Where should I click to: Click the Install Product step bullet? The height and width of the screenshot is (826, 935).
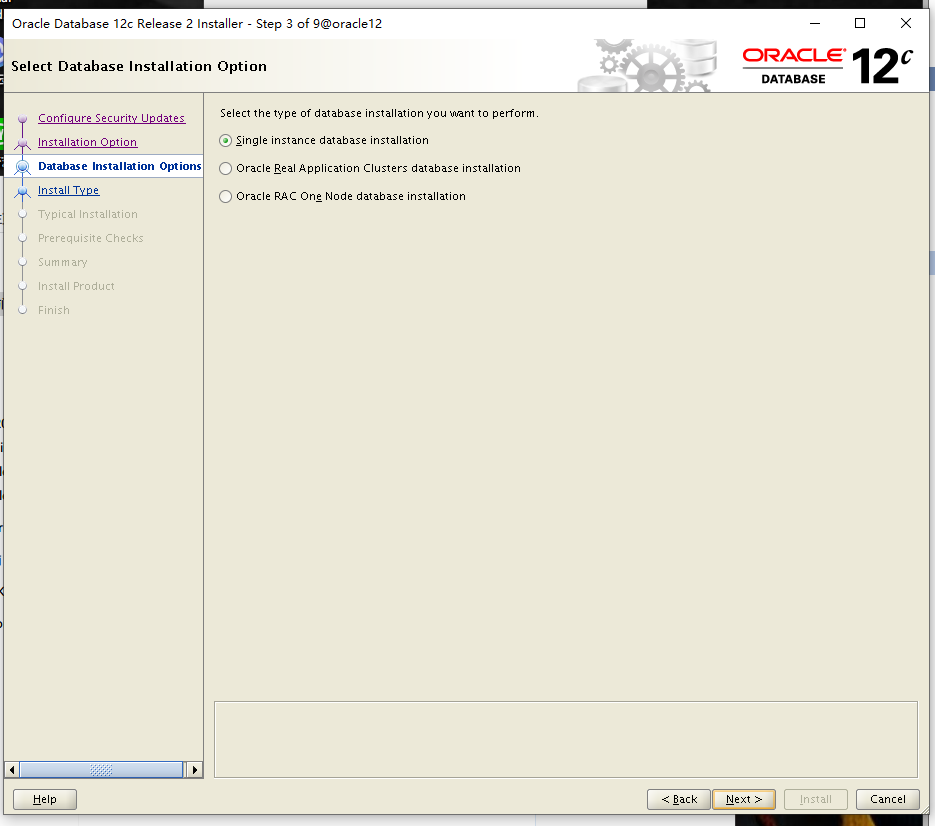(x=23, y=286)
